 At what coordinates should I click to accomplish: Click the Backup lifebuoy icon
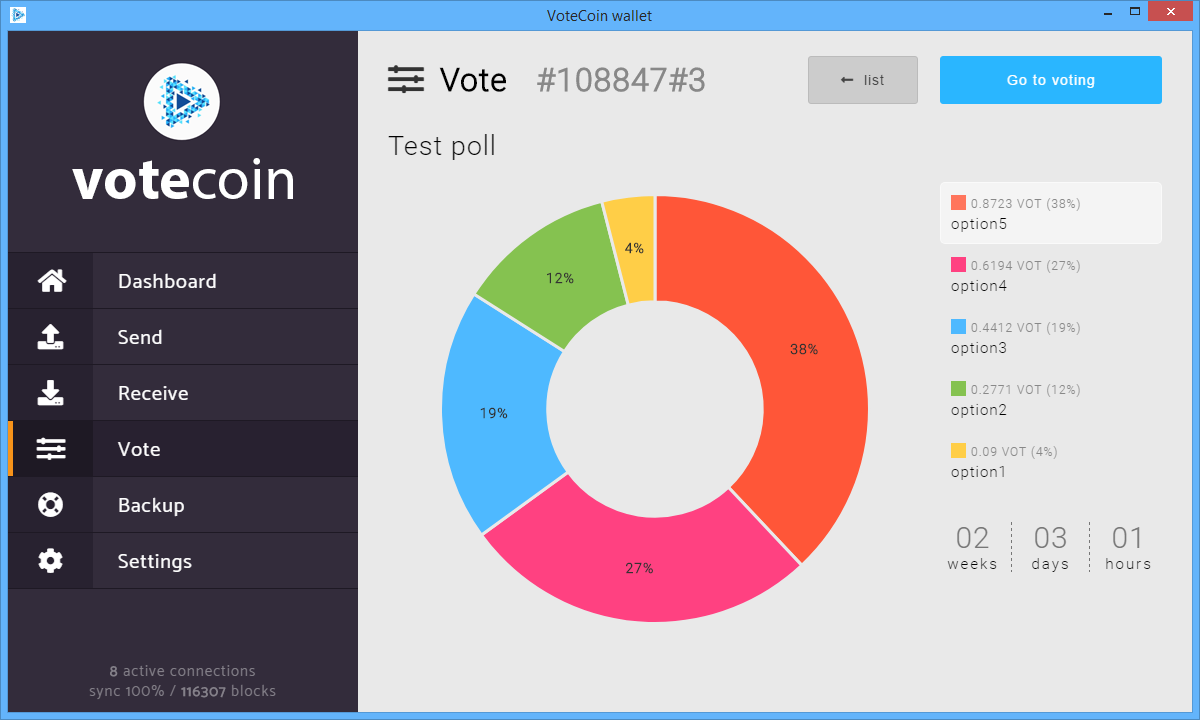click(51, 505)
